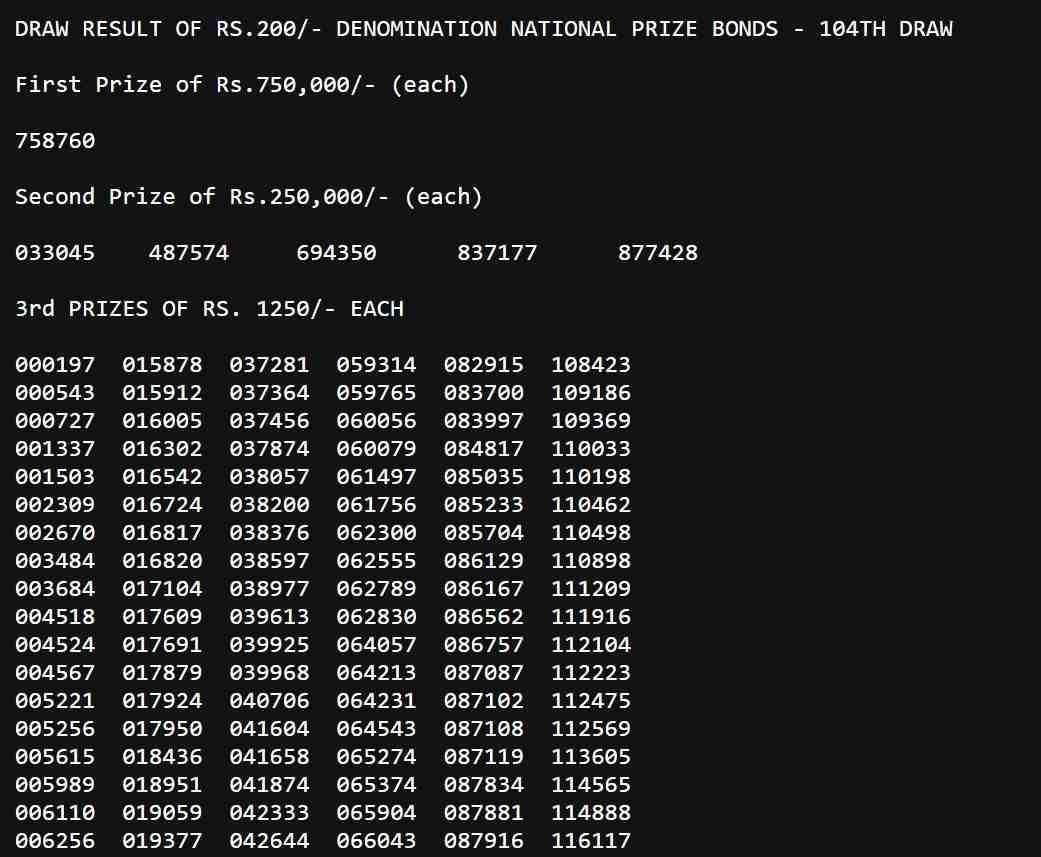Image resolution: width=1041 pixels, height=857 pixels.
Task: Click second prize number 837177
Action: 498,253
